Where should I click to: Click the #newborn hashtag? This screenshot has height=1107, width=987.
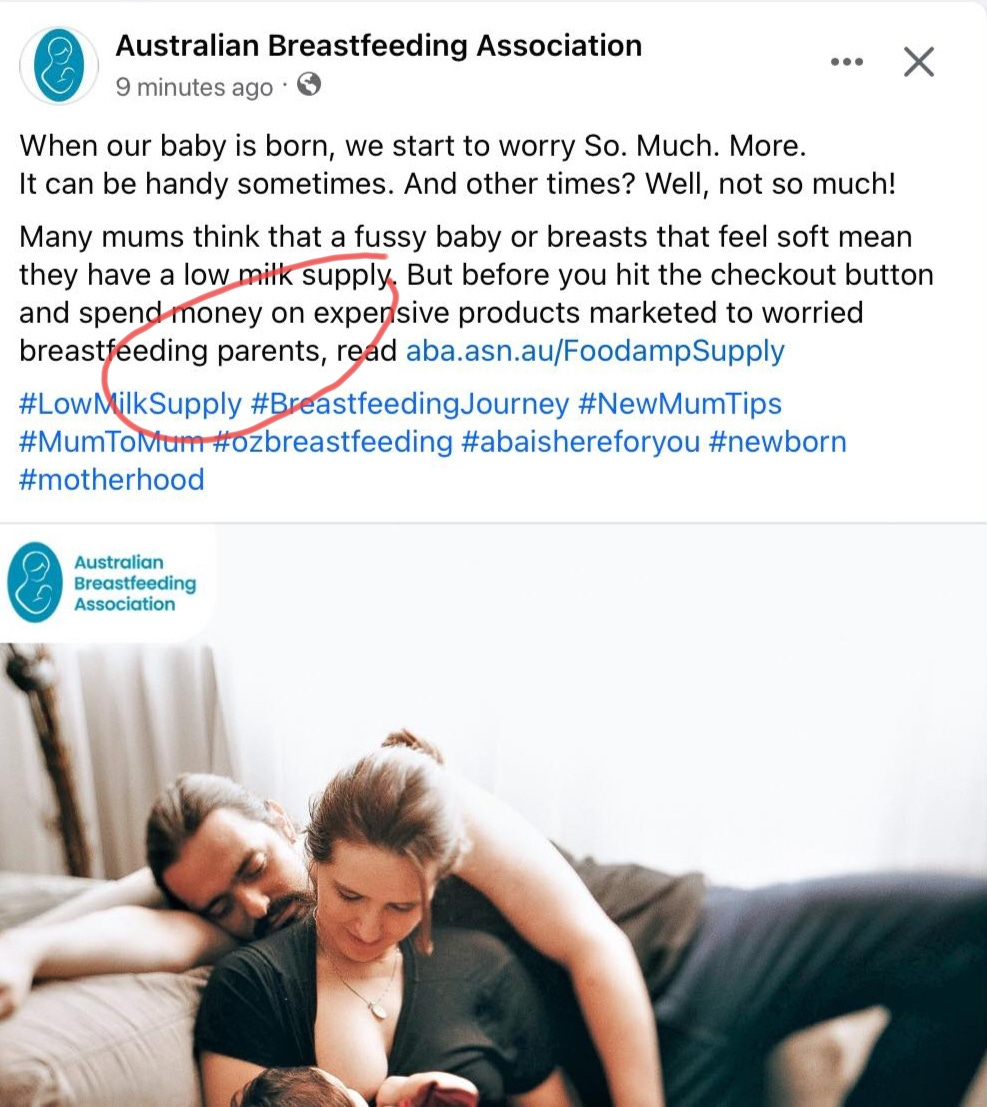pos(777,442)
